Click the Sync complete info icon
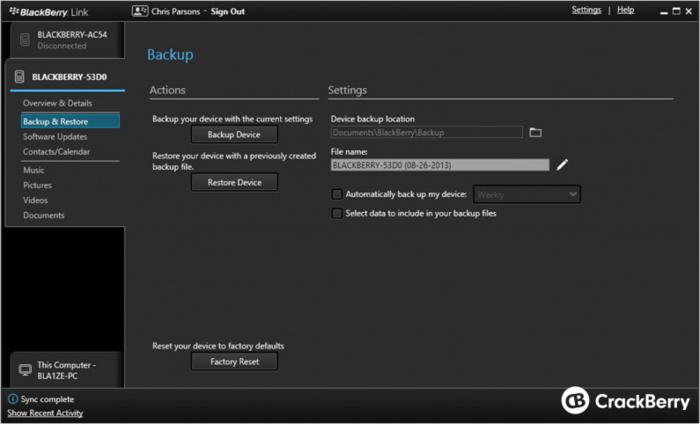 pos(13,399)
